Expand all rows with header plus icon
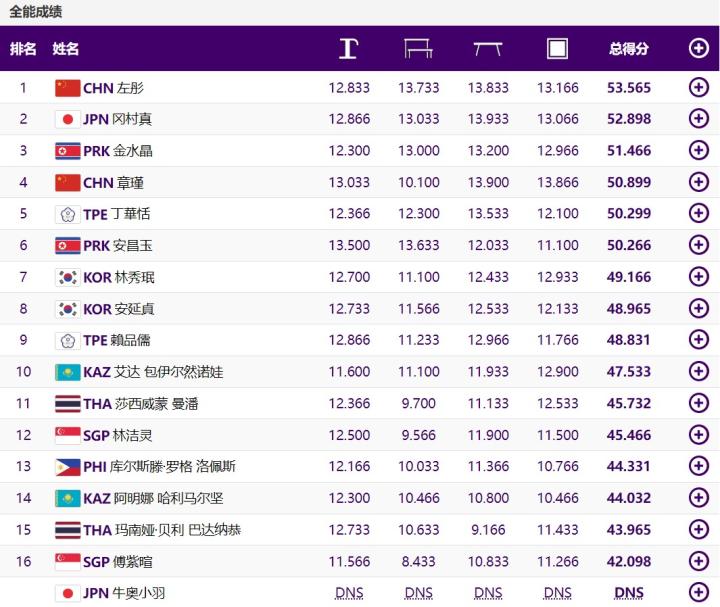This screenshot has height=607, width=720. [699, 48]
